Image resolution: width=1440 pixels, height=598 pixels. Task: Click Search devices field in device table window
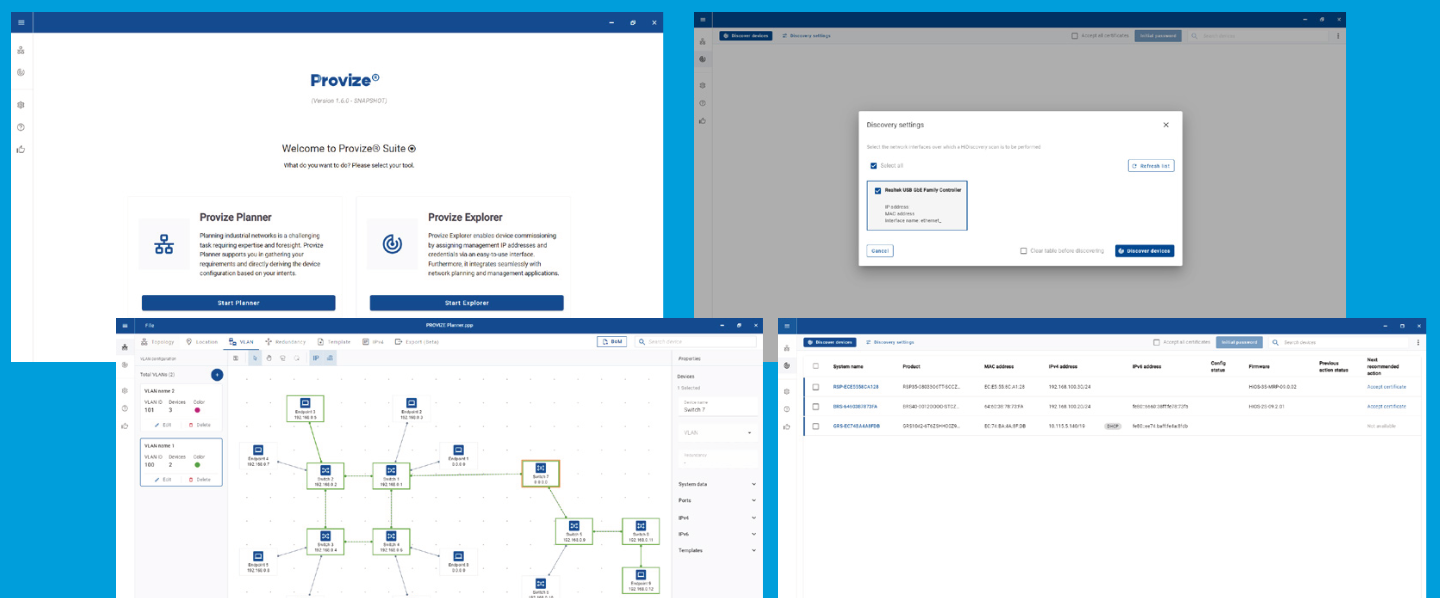tap(1338, 342)
